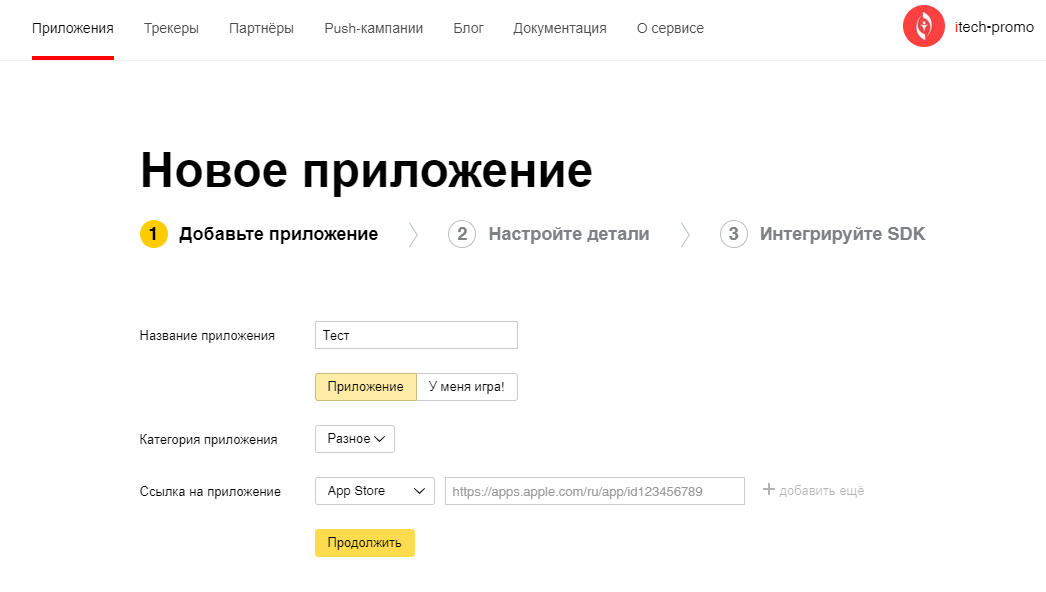Go to the 'Трекеры' tab
The height and width of the screenshot is (592, 1046).
[171, 28]
